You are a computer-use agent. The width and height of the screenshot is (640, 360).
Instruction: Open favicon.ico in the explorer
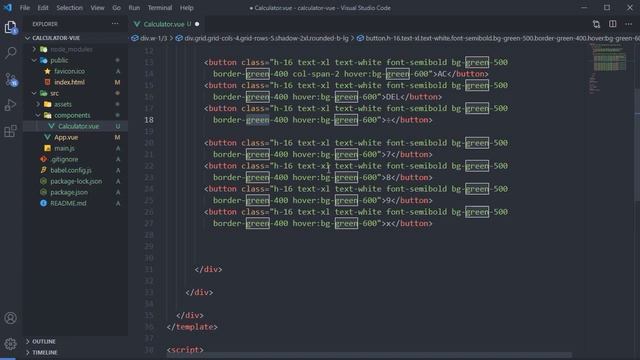pos(76,71)
